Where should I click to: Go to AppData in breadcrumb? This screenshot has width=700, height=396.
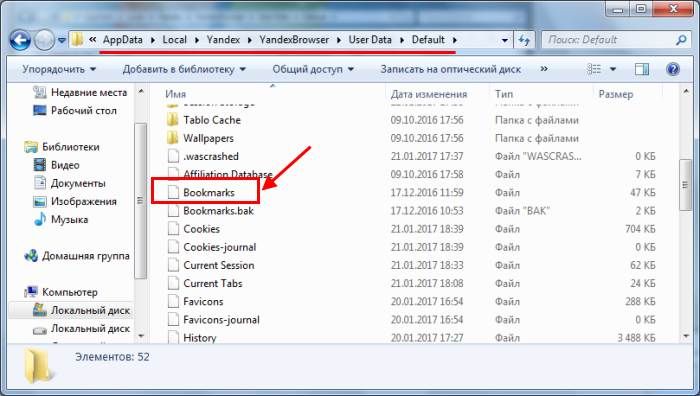point(123,40)
